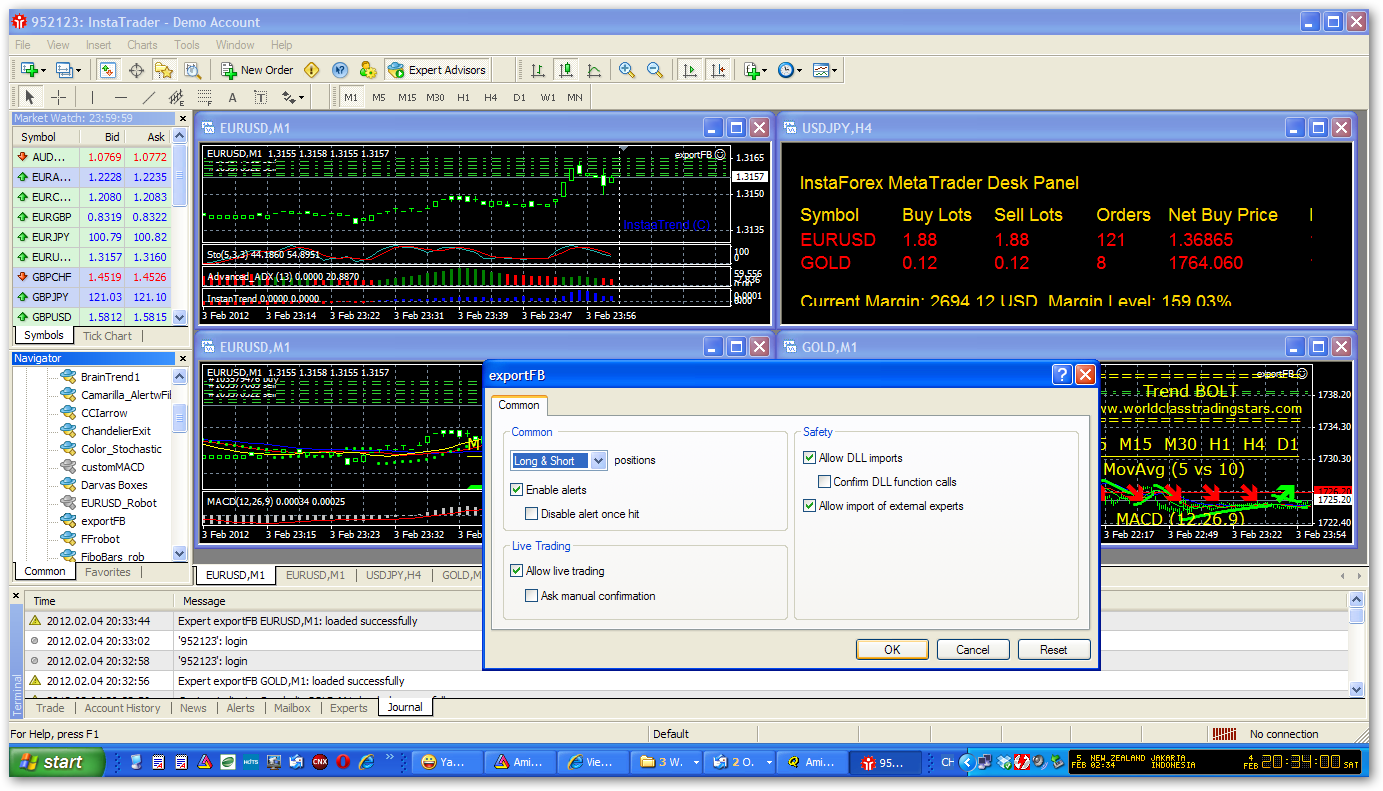This screenshot has height=791, width=1383.
Task: Click the Navigator panel vertical scrollbar
Action: click(x=180, y=465)
